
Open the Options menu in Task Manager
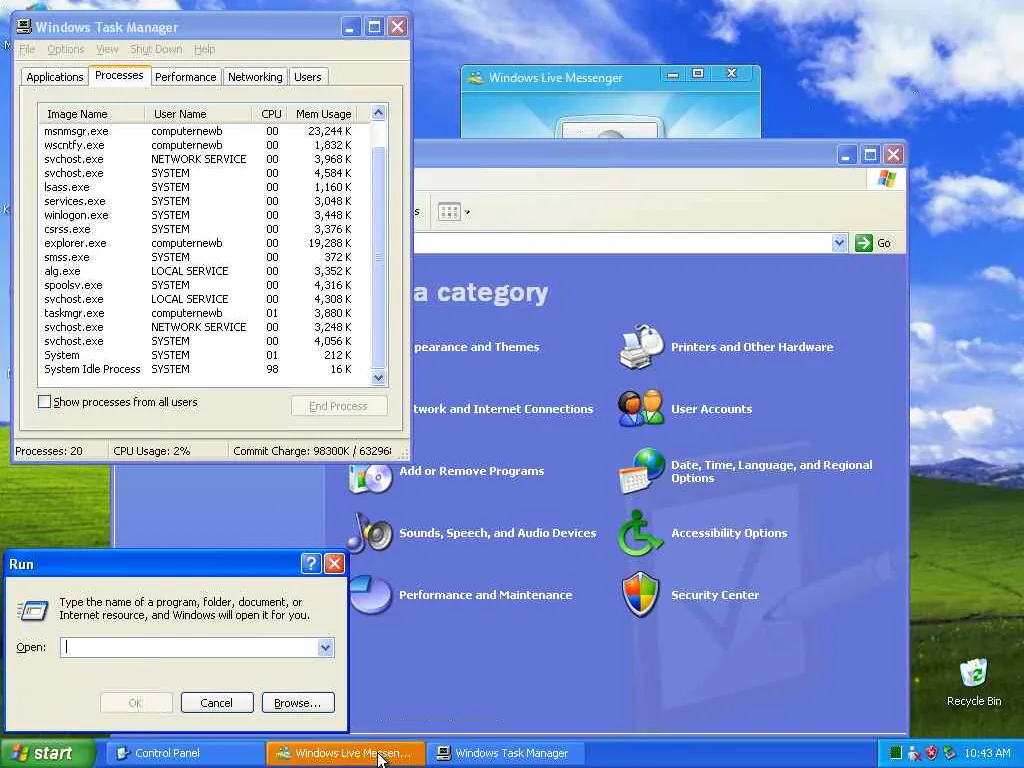66,49
